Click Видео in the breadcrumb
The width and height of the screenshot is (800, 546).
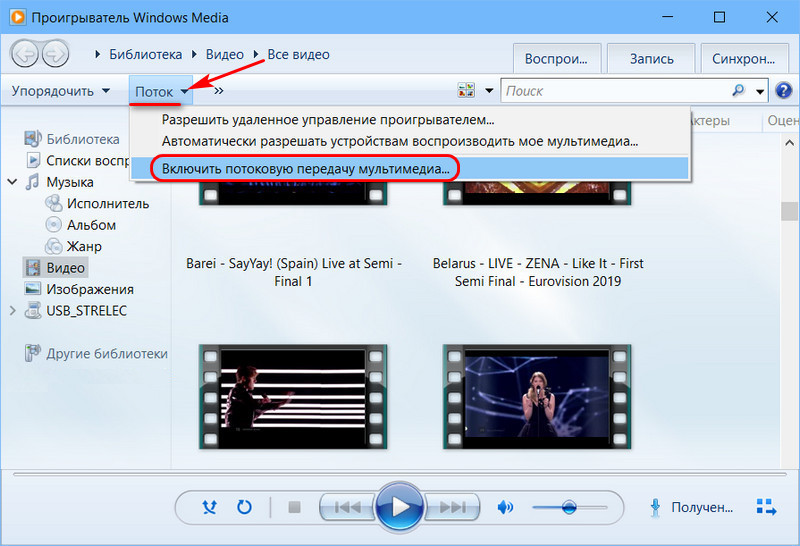[224, 55]
